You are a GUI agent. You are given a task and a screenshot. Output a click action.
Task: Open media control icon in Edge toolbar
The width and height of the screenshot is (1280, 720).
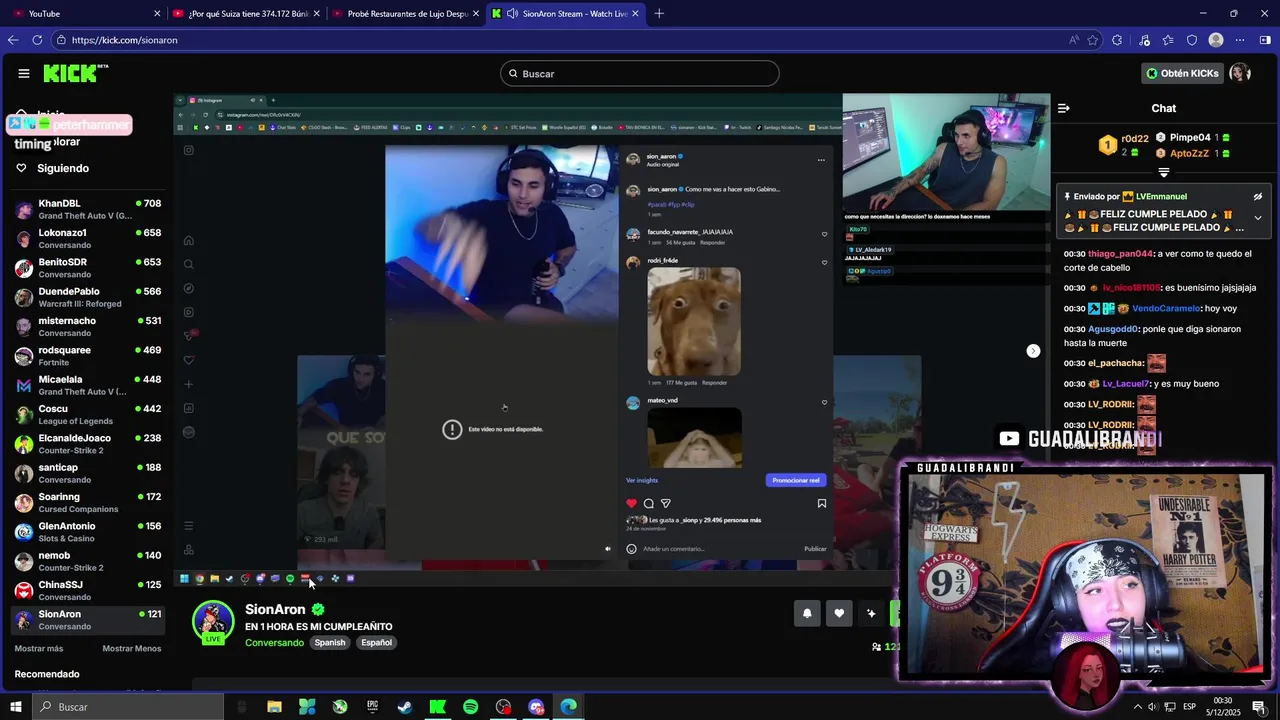1143,40
